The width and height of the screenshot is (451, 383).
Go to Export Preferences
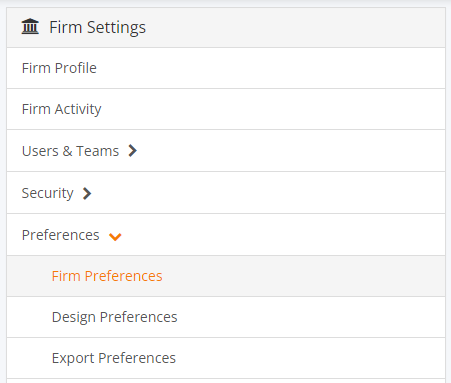pyautogui.click(x=114, y=358)
